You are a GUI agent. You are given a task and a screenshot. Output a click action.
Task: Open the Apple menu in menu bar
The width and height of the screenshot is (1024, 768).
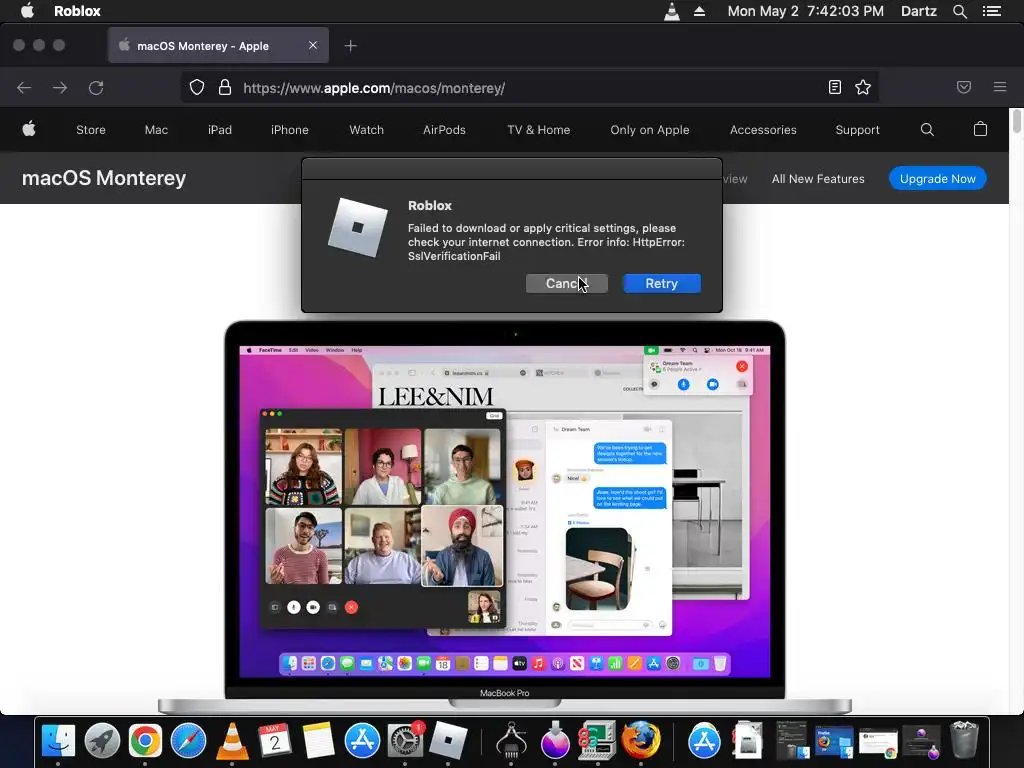[27, 11]
